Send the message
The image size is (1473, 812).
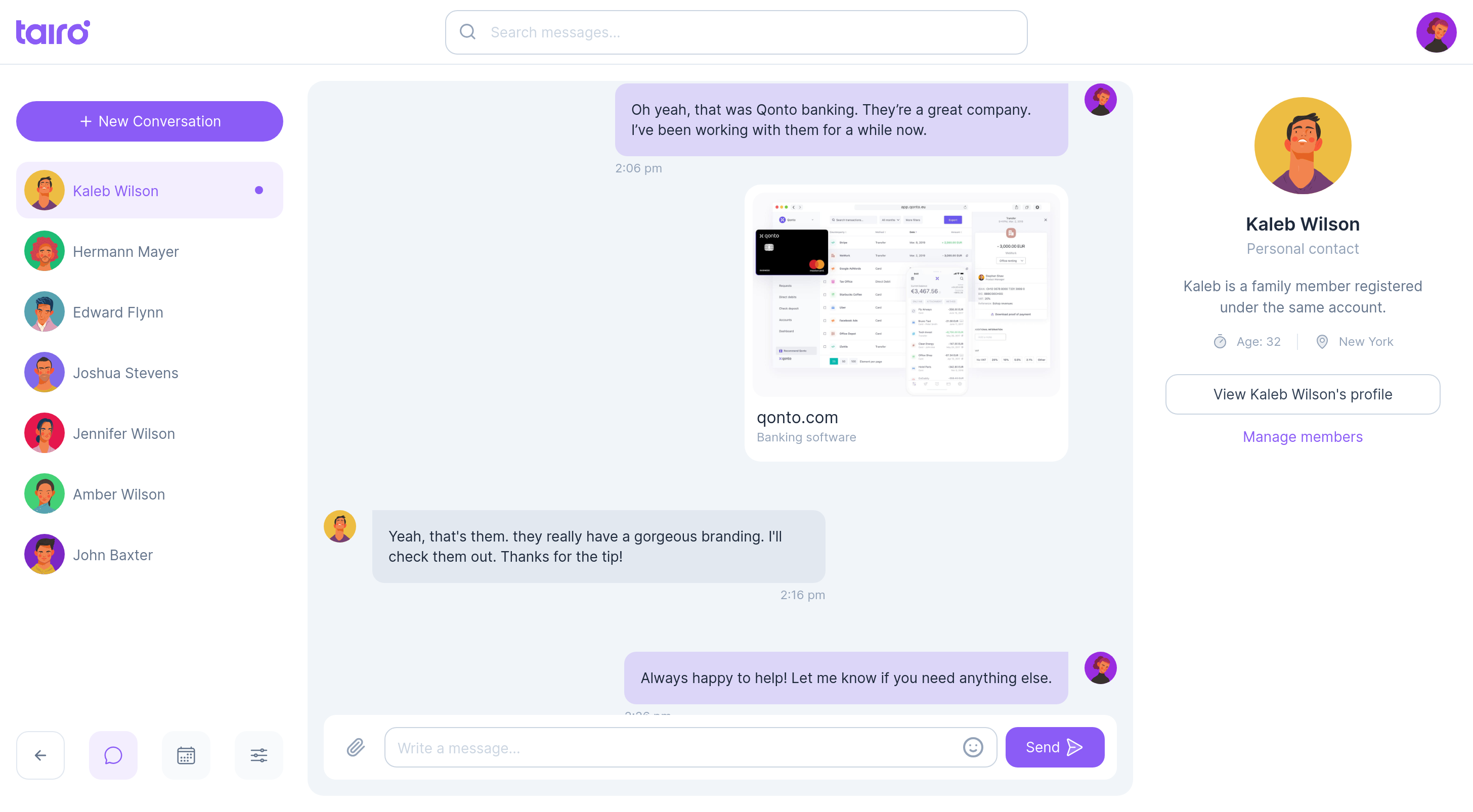click(x=1055, y=747)
